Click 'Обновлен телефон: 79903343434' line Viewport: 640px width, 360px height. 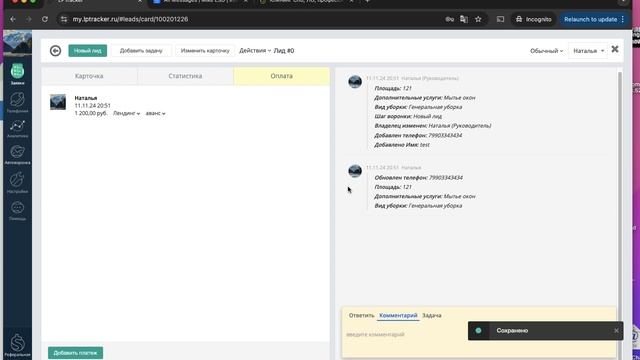[418, 178]
